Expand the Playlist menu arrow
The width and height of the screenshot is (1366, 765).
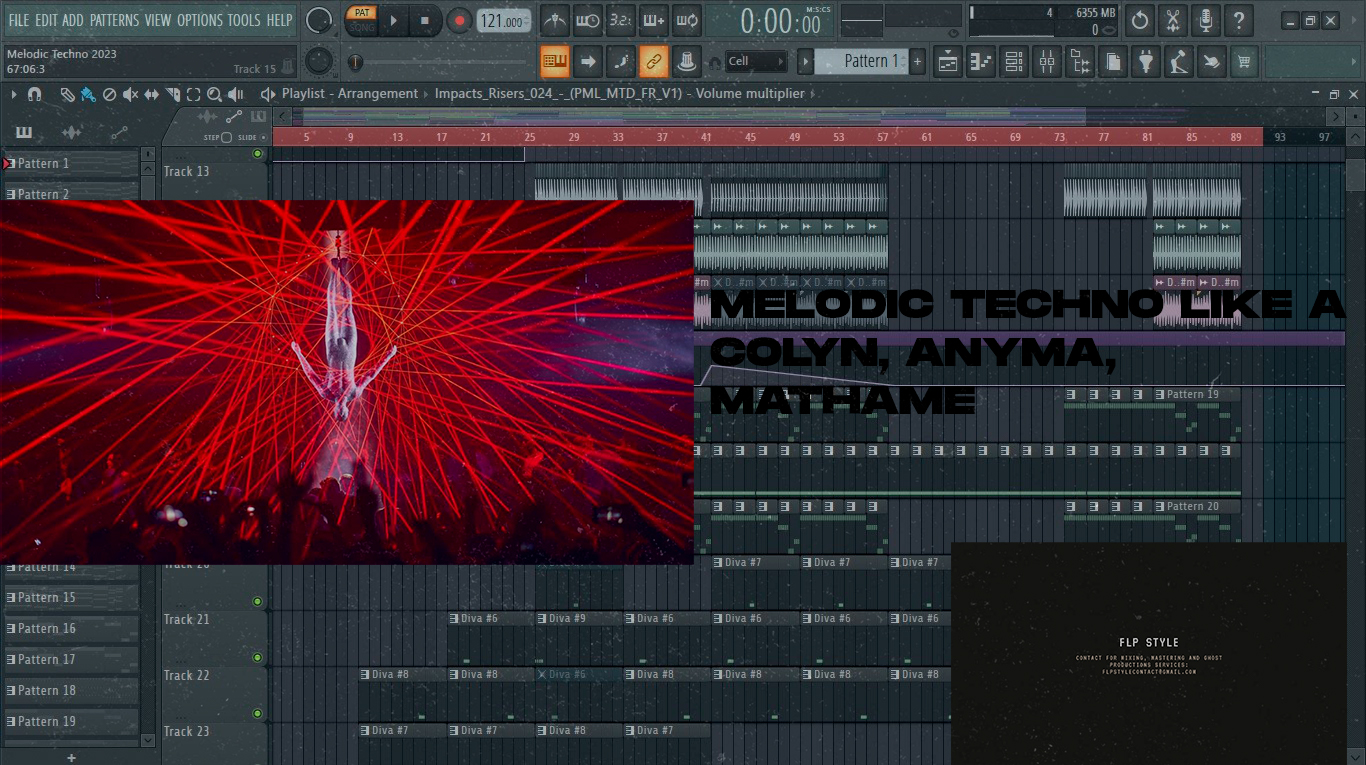point(14,94)
